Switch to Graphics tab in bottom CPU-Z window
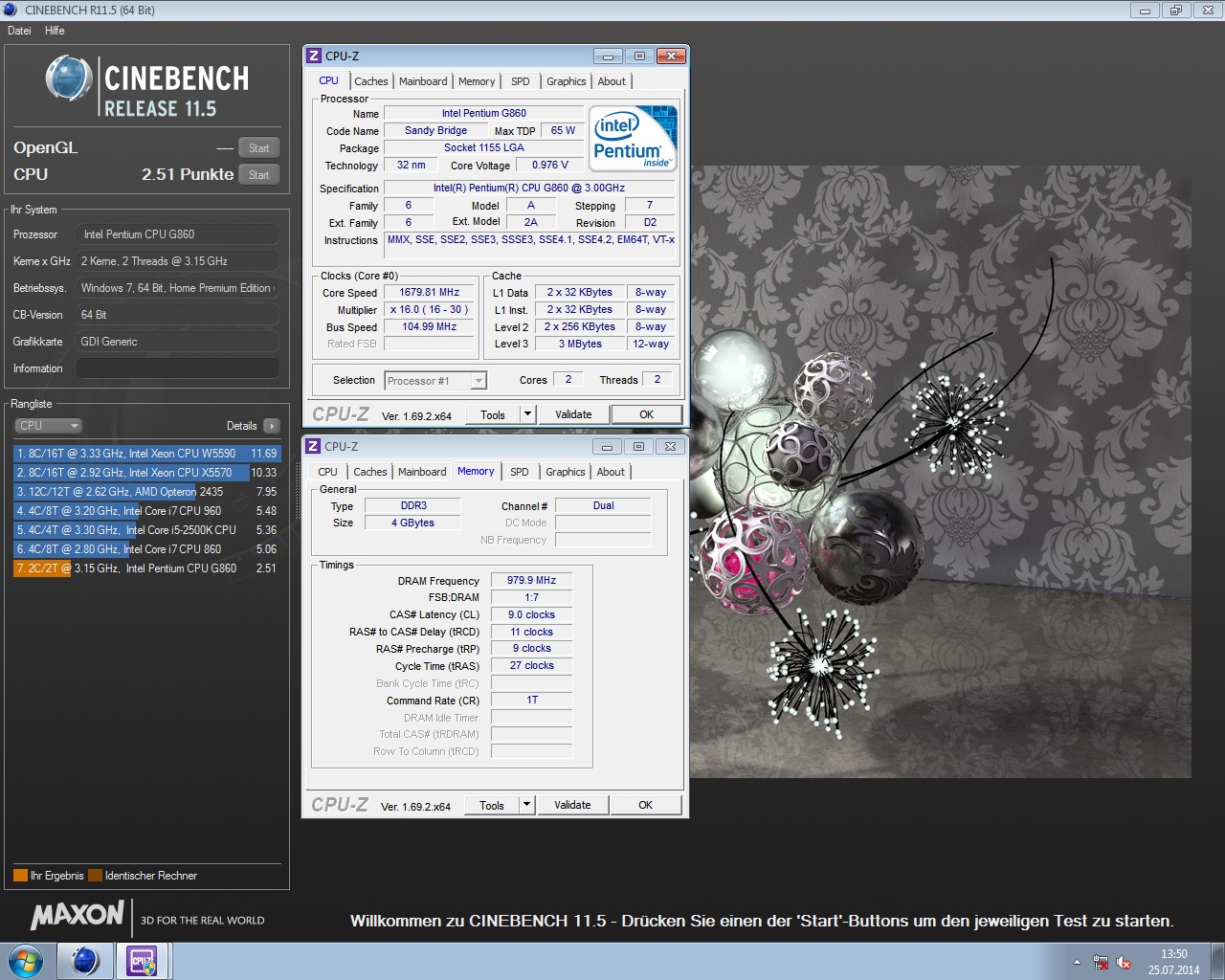1225x980 pixels. pyautogui.click(x=566, y=472)
